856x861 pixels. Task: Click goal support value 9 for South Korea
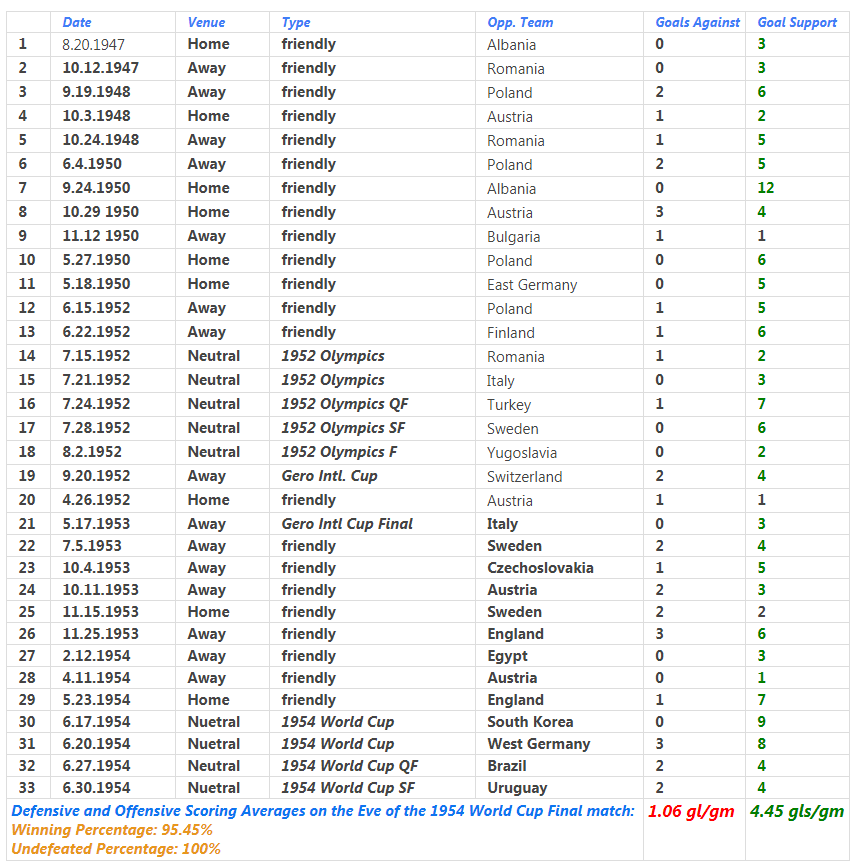(762, 722)
